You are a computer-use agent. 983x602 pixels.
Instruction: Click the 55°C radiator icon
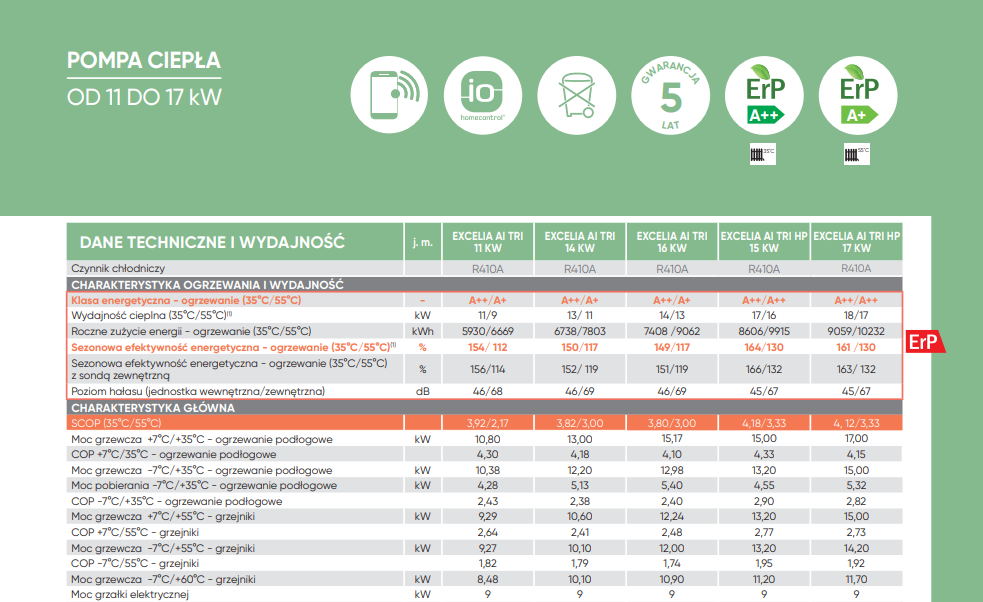tap(856, 154)
